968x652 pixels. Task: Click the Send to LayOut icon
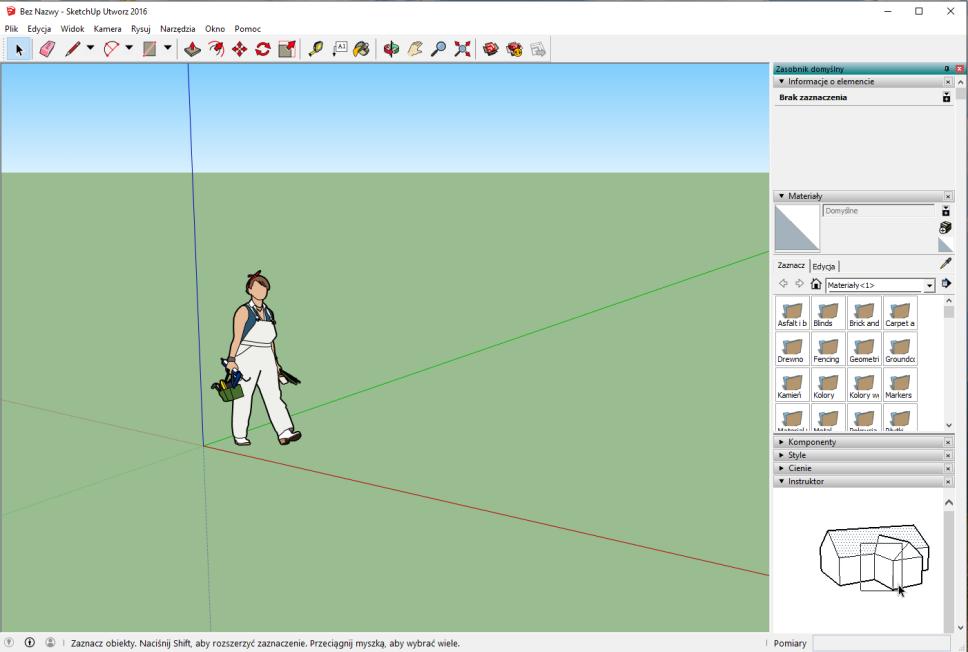[538, 49]
